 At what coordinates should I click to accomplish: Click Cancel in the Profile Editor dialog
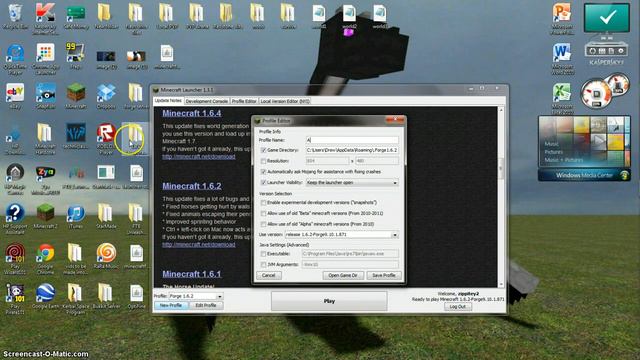click(269, 276)
